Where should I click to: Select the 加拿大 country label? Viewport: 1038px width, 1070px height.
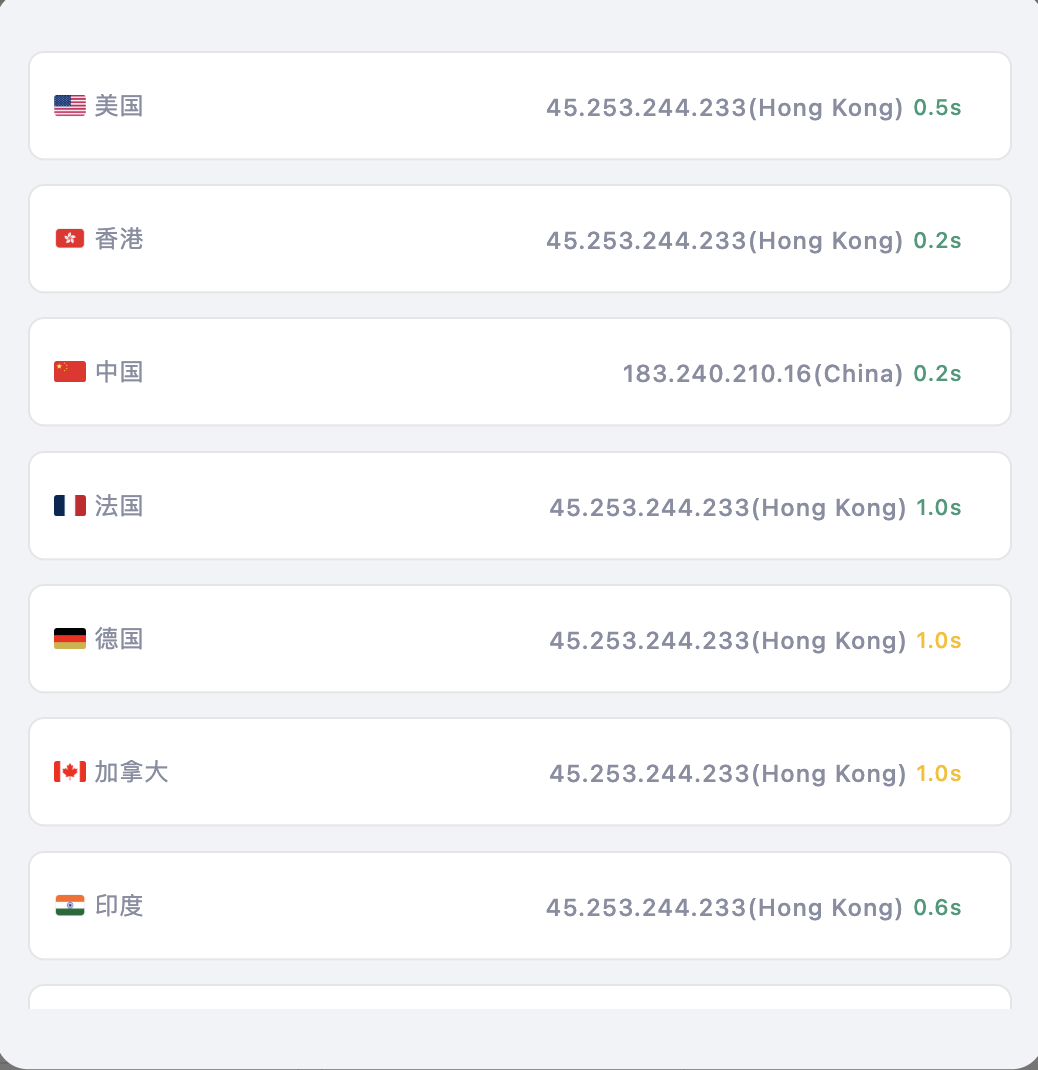click(x=132, y=772)
